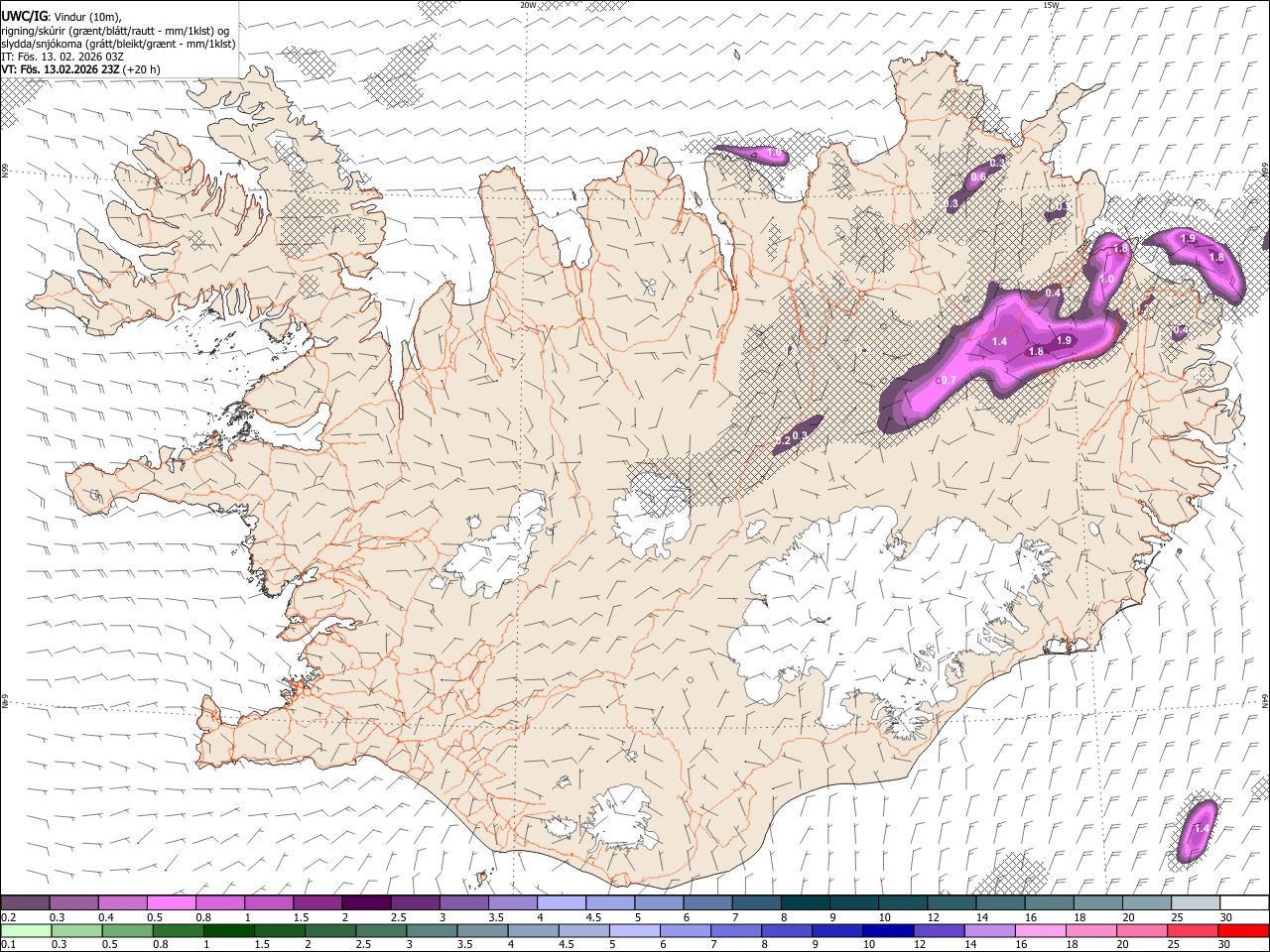The image size is (1270, 952).
Task: Click the 'UWC/IG' title in the header
Action: 25,17
